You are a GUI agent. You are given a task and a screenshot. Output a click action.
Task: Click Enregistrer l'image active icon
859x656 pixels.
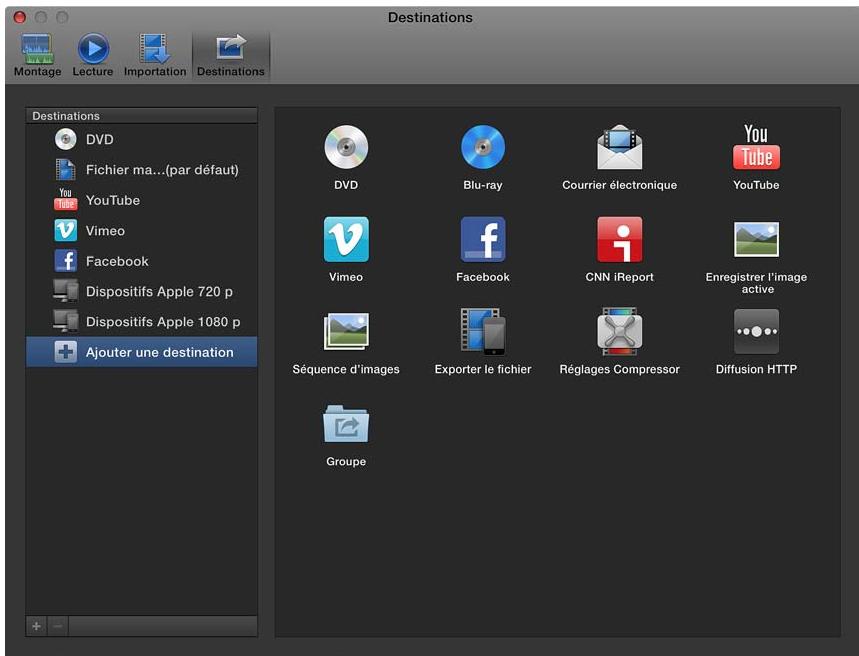click(756, 239)
